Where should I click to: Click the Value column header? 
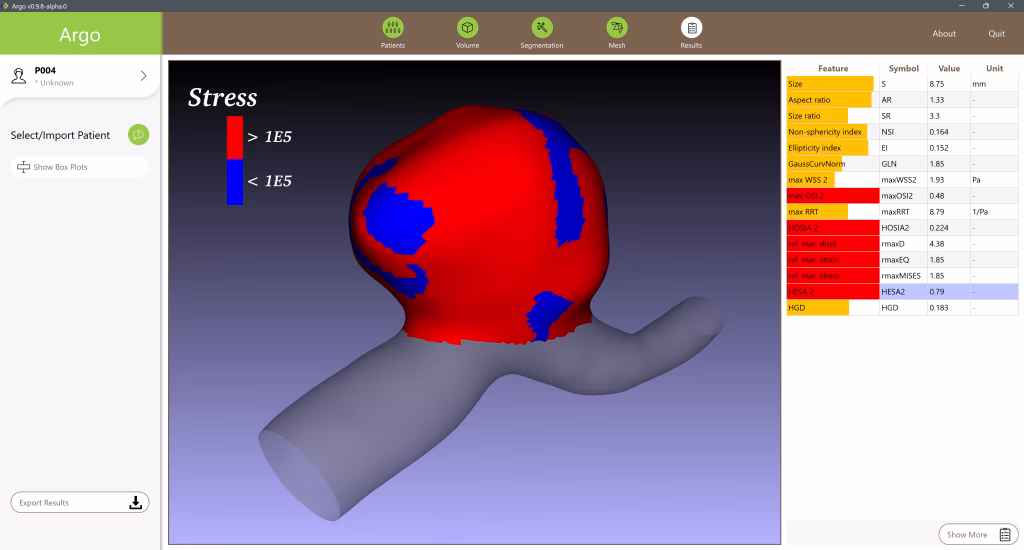[x=949, y=68]
